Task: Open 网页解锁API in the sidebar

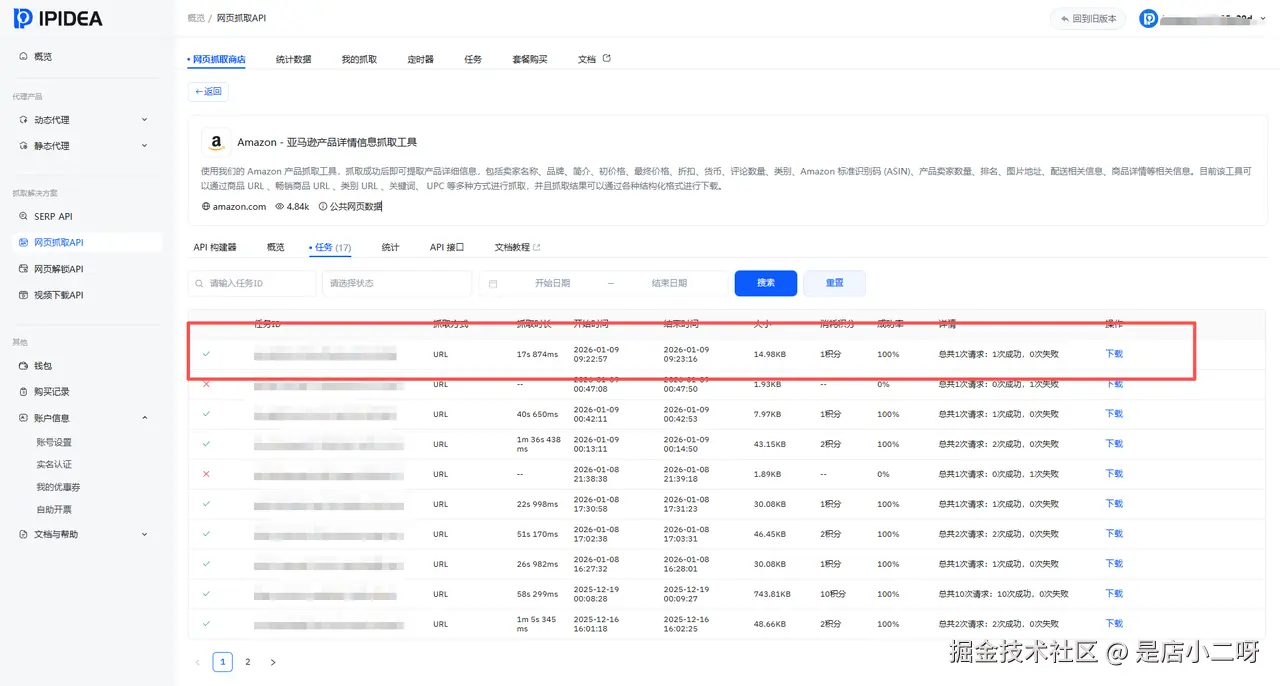Action: pos(59,269)
